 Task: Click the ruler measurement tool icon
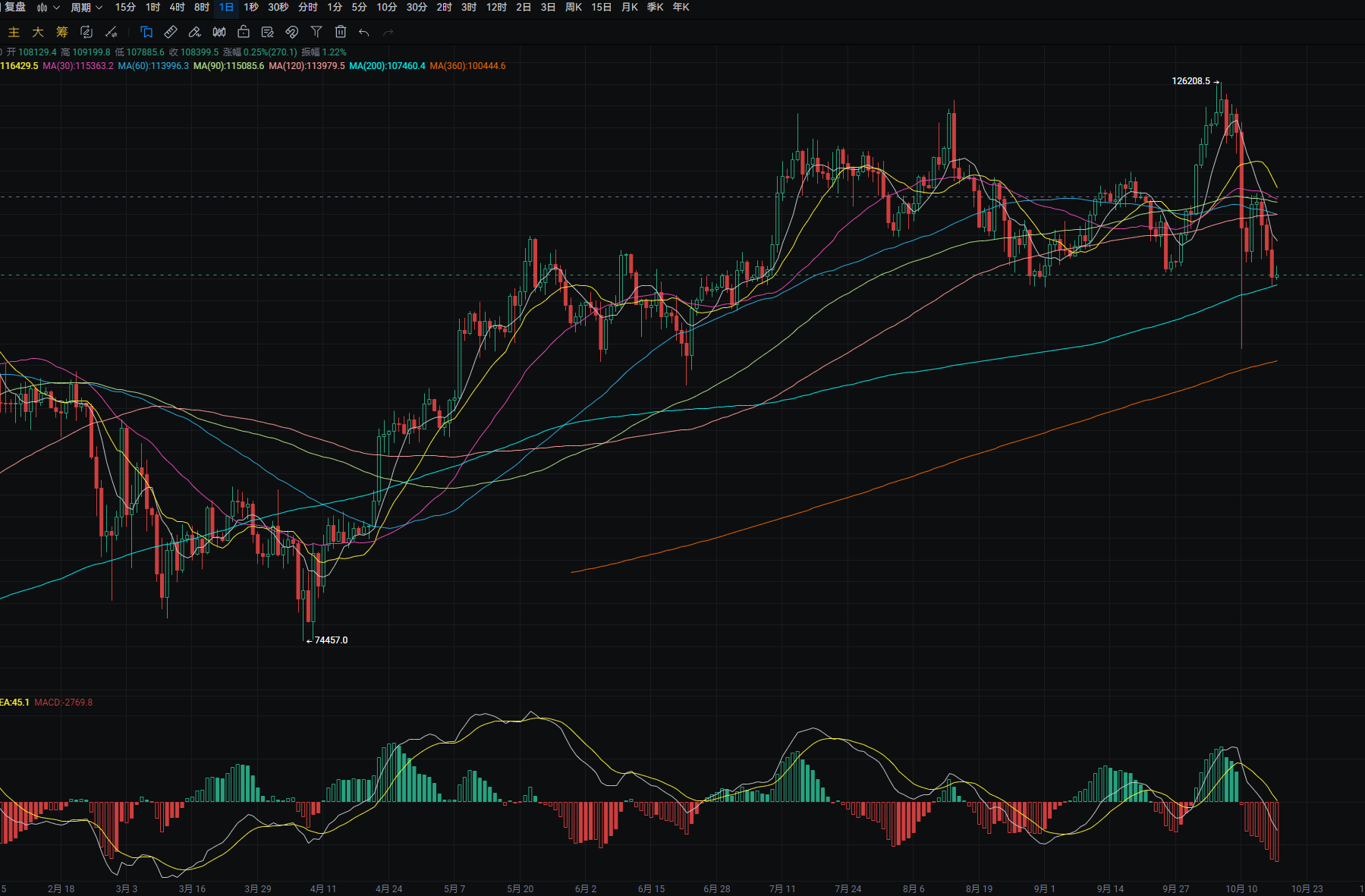click(x=171, y=32)
